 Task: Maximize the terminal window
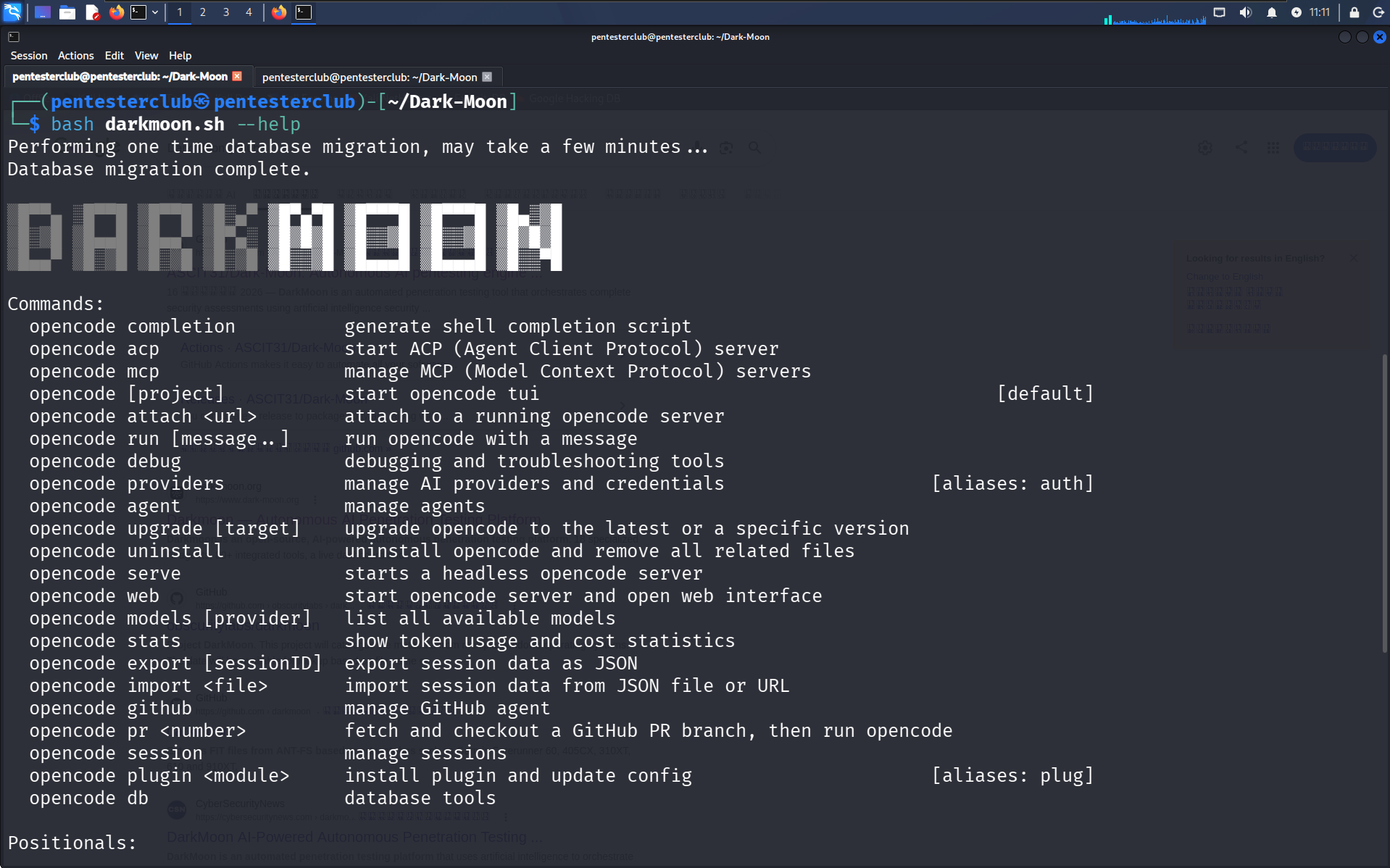(1362, 37)
